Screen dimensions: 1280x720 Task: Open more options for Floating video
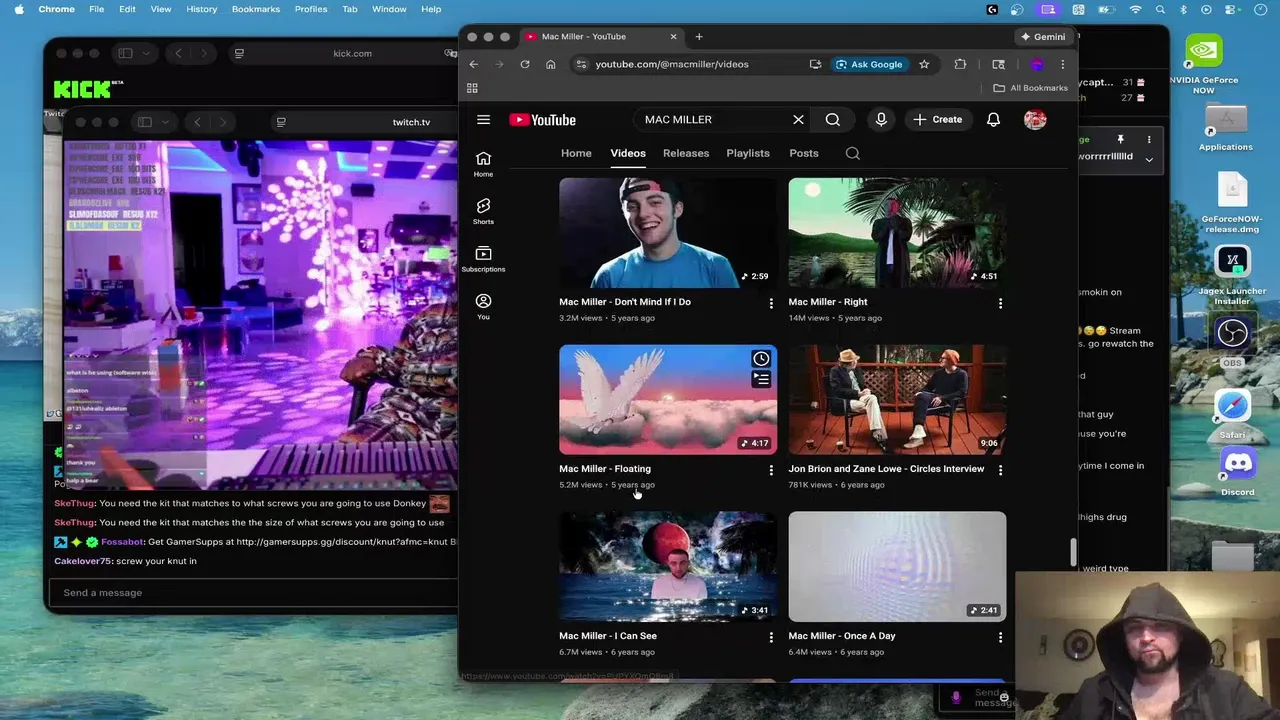coord(771,470)
